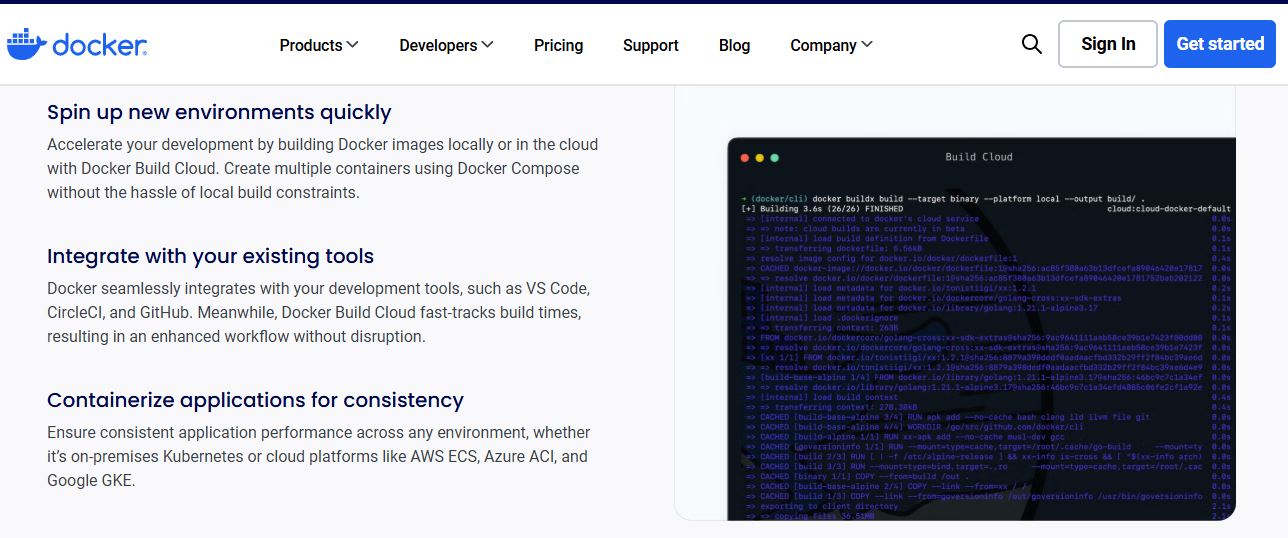
Task: Expand the Developers dropdown menu
Action: (x=446, y=45)
